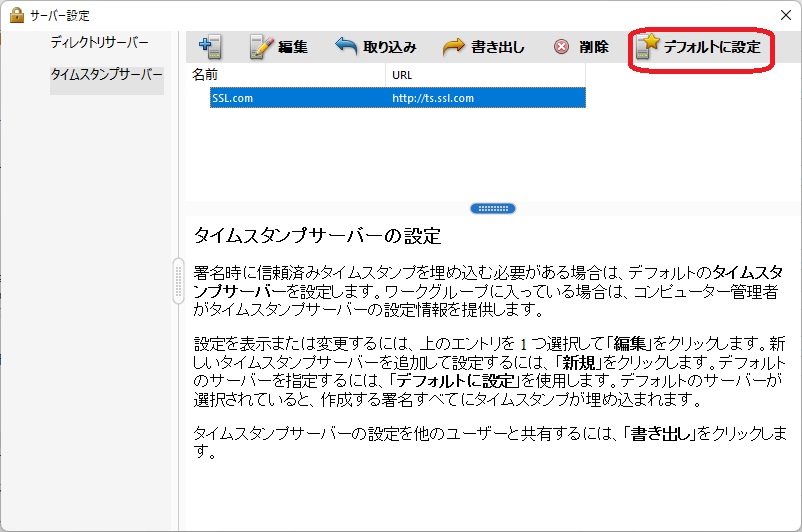The height and width of the screenshot is (532, 802).
Task: Open the ディレクトリサーバー category
Action: [x=99, y=43]
